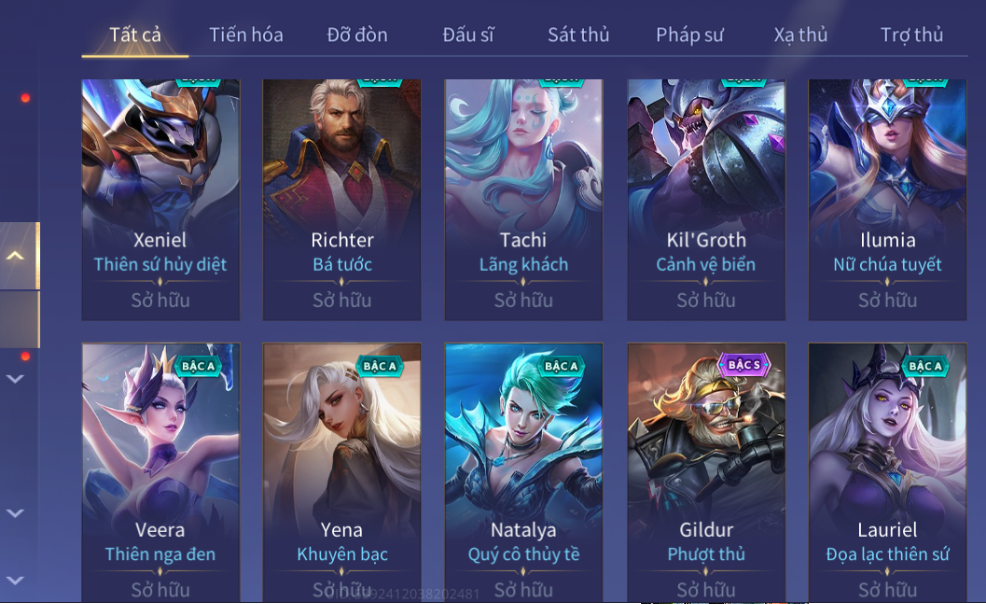This screenshot has height=604, width=986.
Task: Show the Pháp sư skins tab
Action: 690,35
